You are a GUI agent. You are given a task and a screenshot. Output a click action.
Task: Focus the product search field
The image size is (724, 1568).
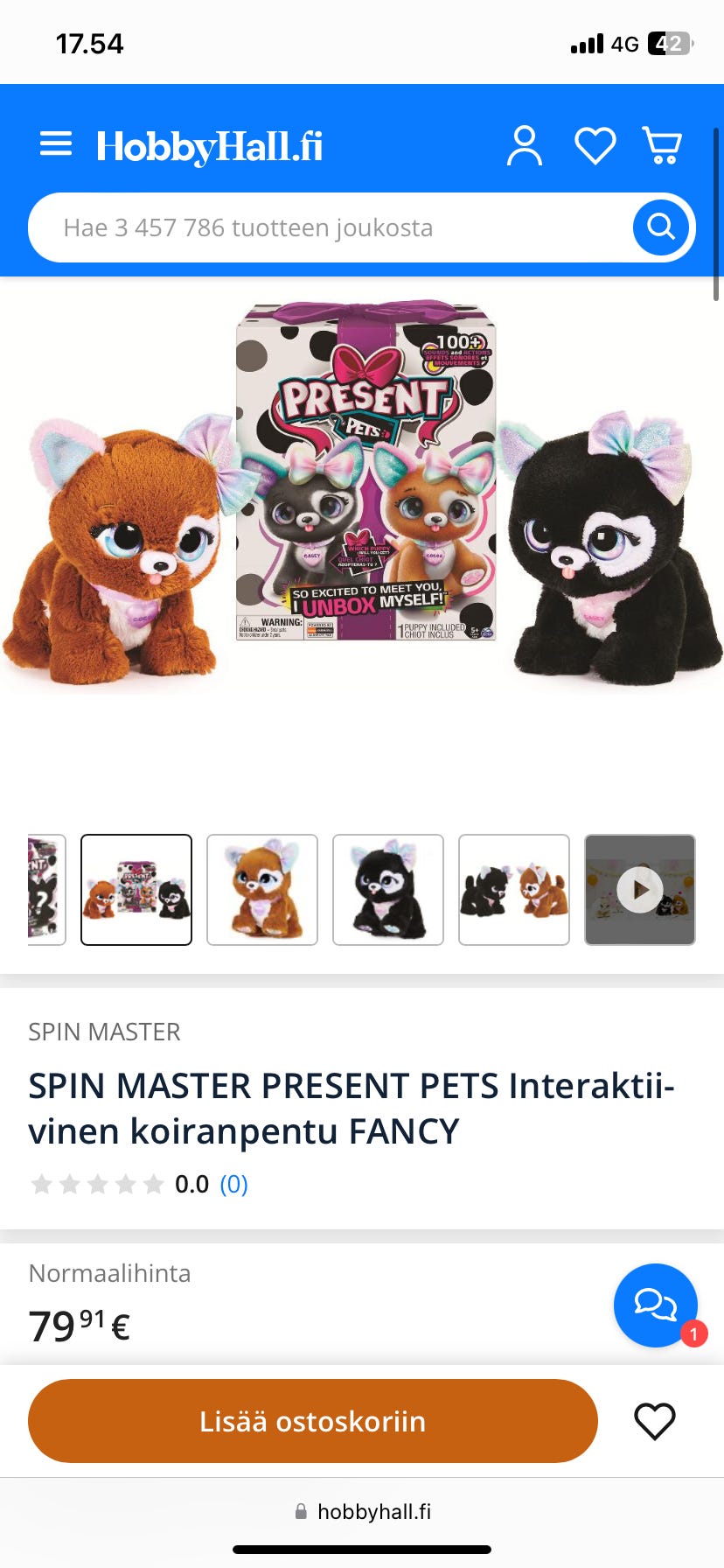coord(332,227)
